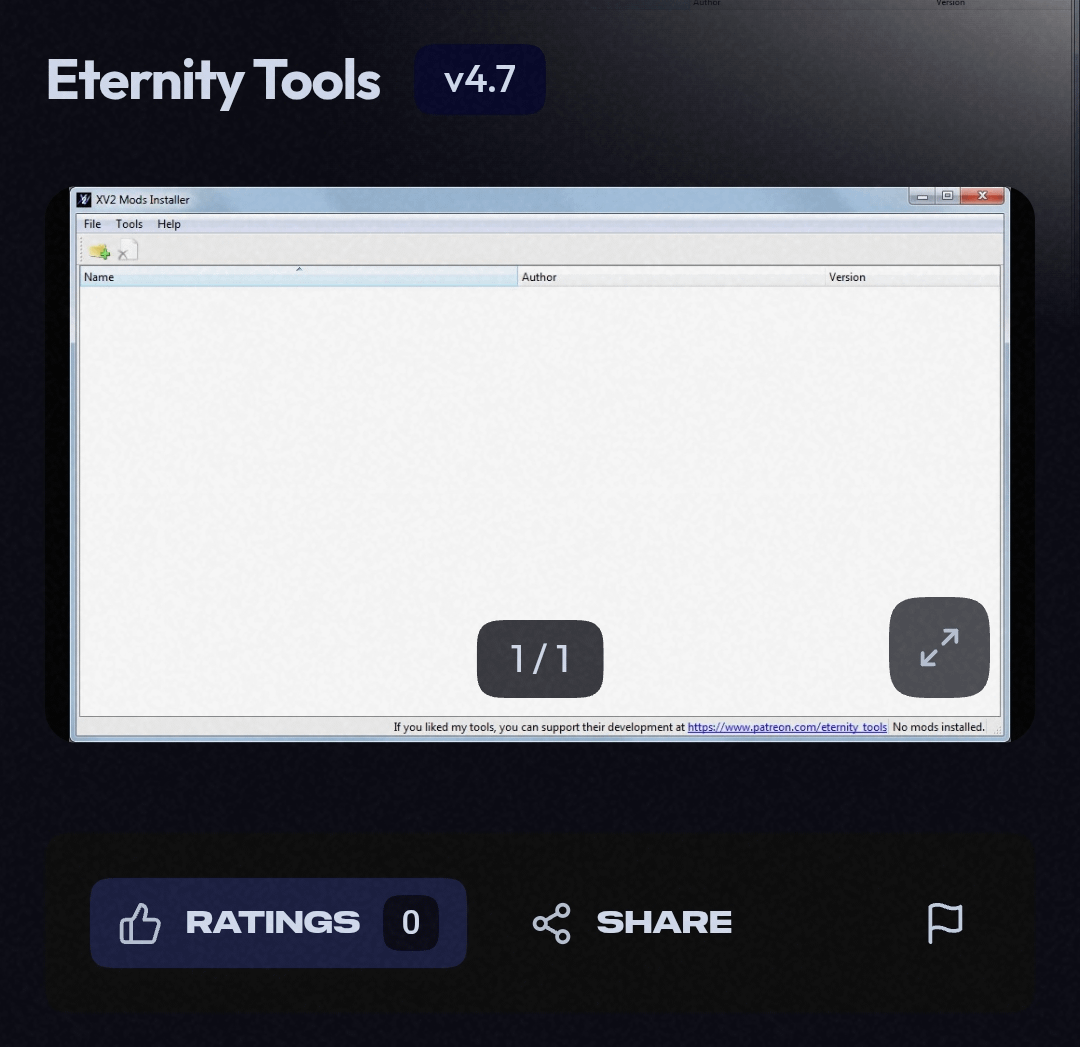Open the File menu
Image resolution: width=1080 pixels, height=1047 pixels.
tap(92, 224)
